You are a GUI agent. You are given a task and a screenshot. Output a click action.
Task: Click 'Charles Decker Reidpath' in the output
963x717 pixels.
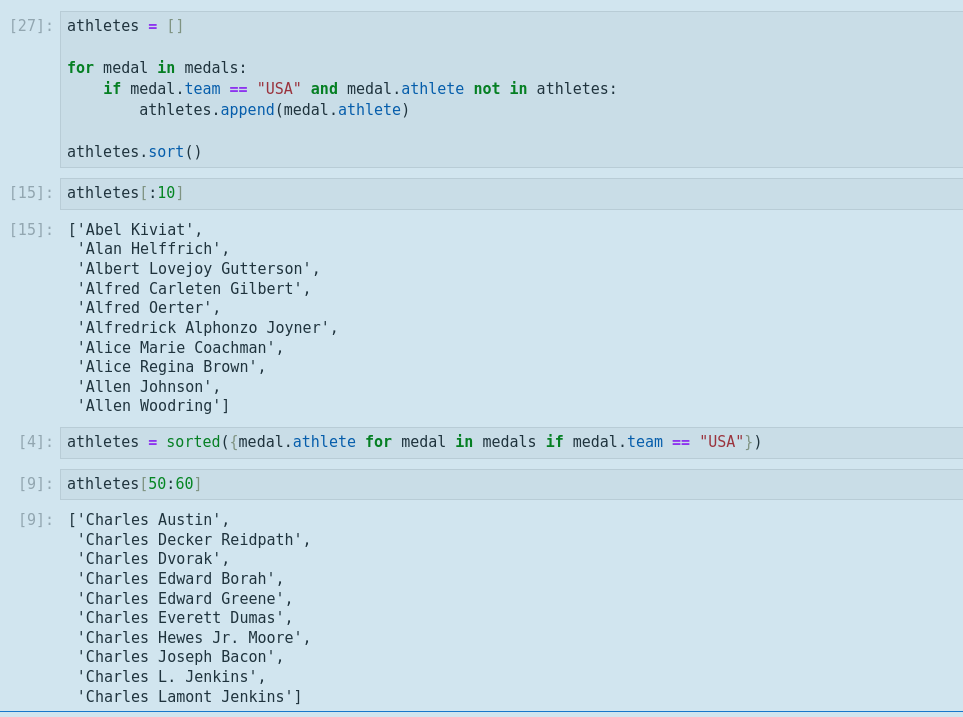pyautogui.click(x=193, y=540)
